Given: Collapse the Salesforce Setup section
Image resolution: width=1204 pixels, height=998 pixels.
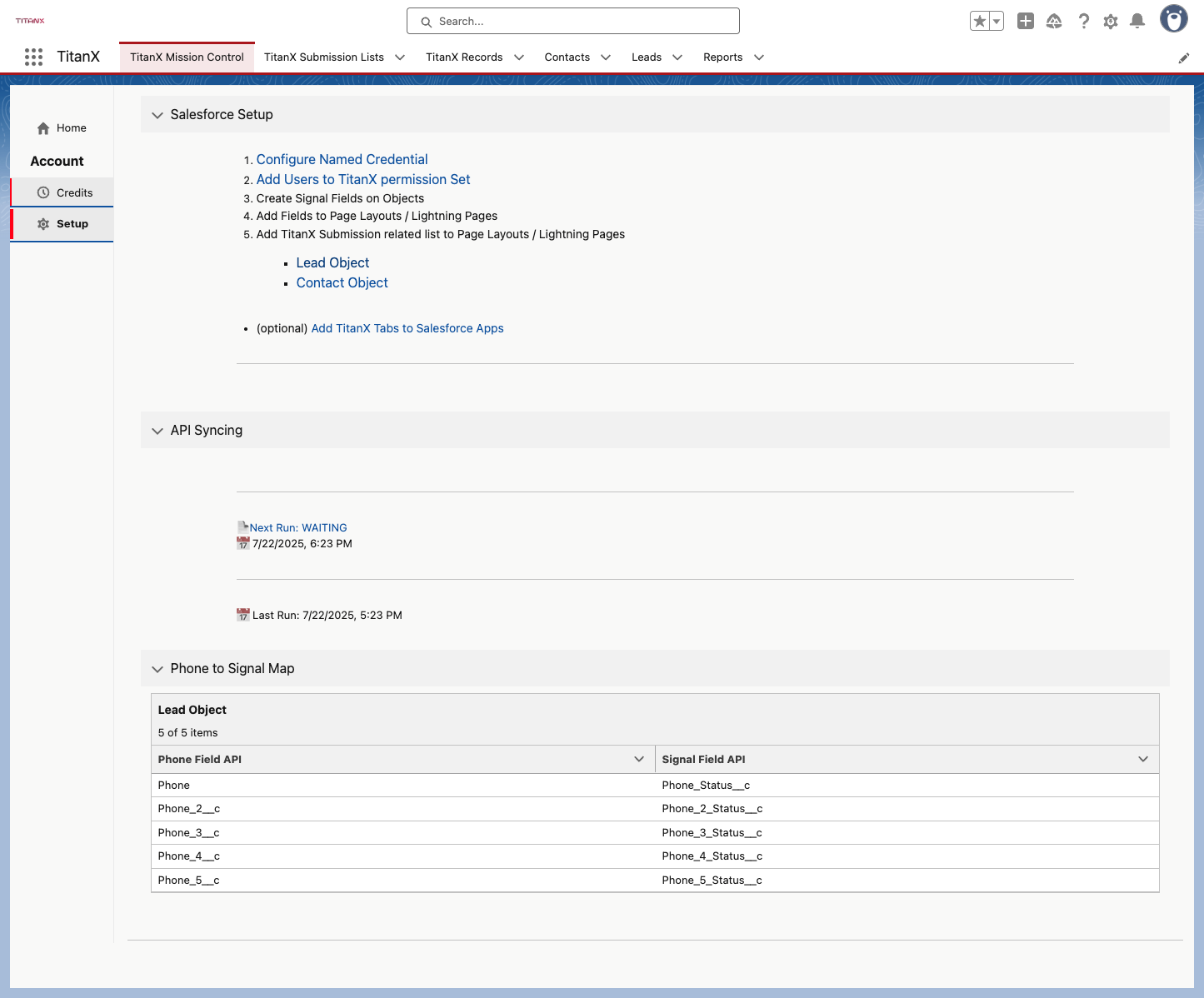Looking at the screenshot, I should pos(157,115).
